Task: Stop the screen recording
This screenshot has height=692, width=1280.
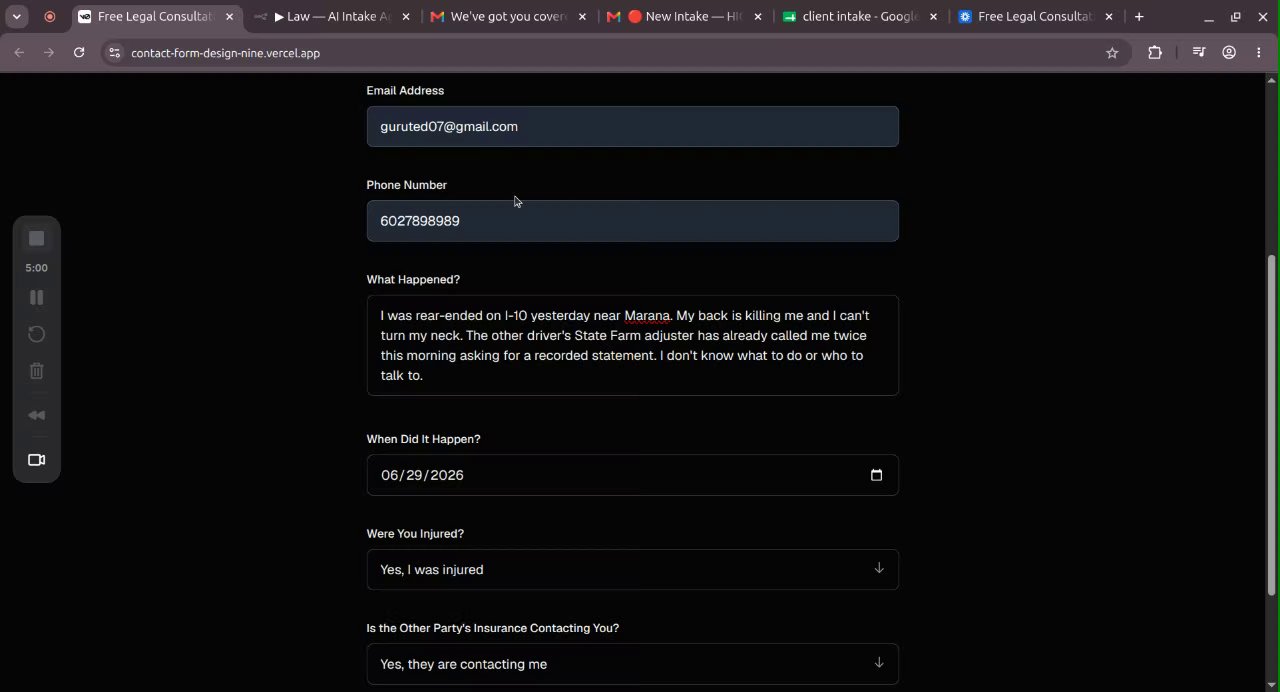Action: click(x=37, y=238)
